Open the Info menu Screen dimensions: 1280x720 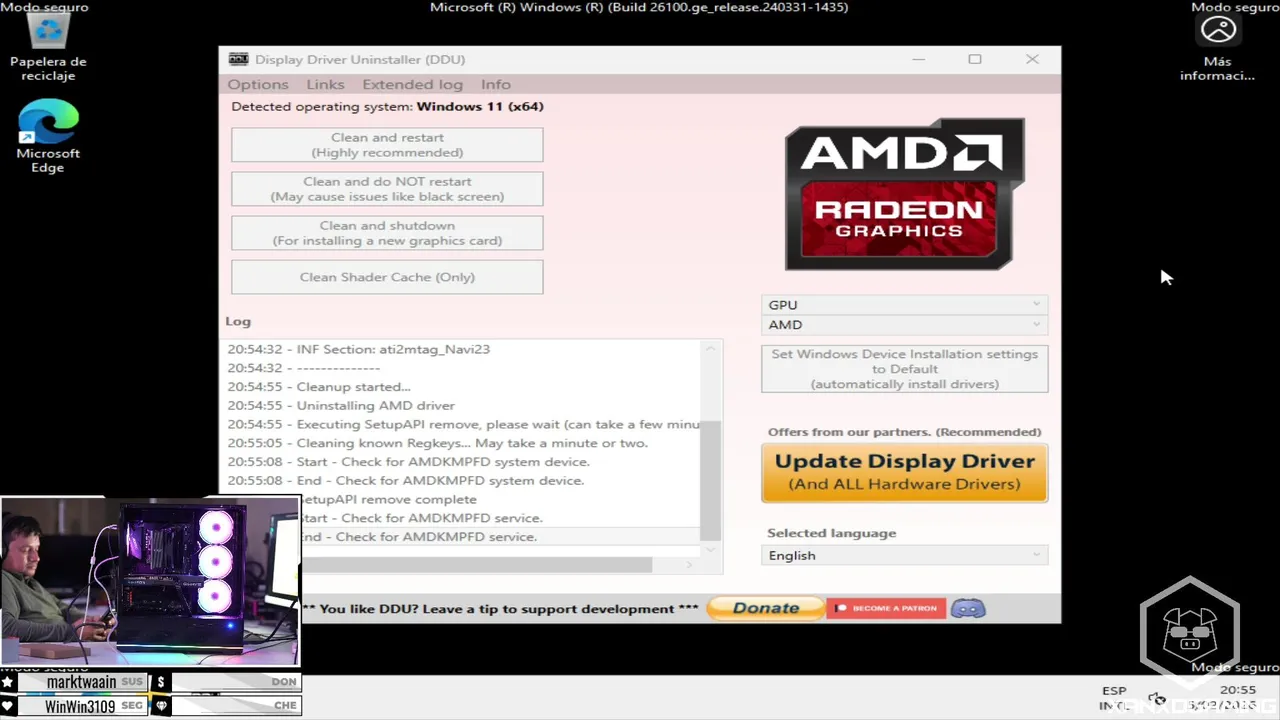tap(495, 85)
